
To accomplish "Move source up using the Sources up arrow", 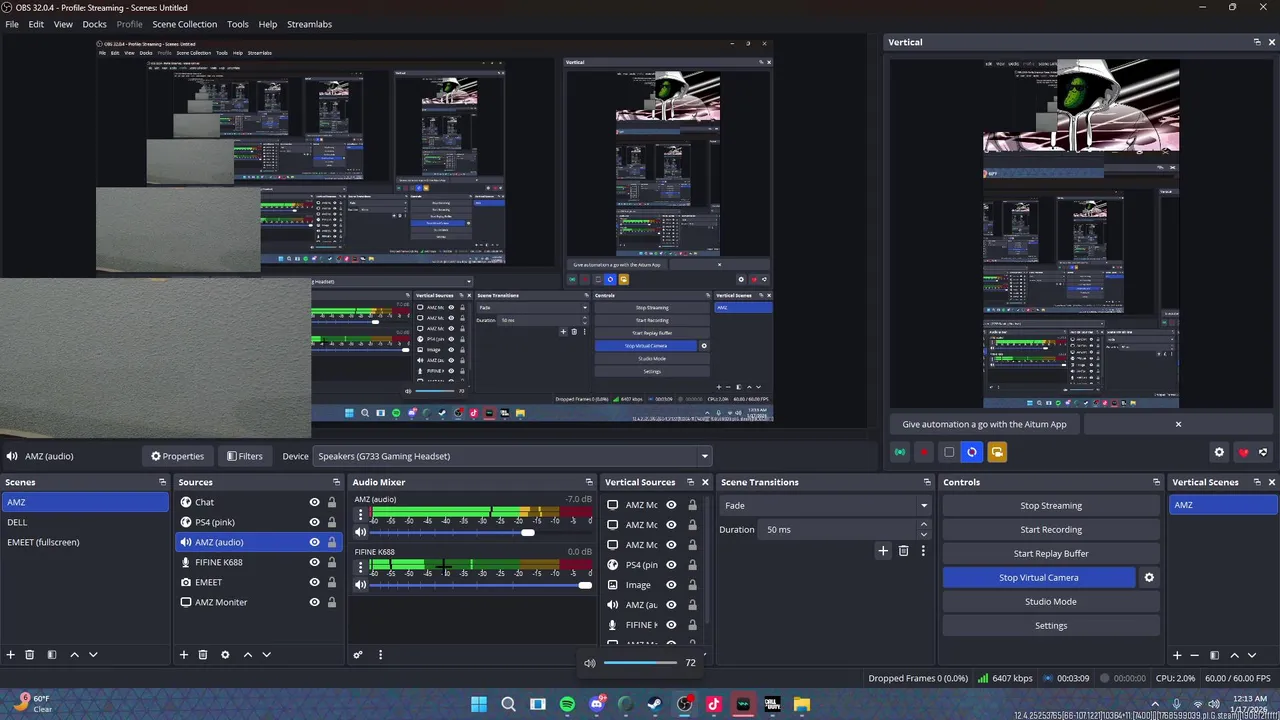I will coord(248,655).
